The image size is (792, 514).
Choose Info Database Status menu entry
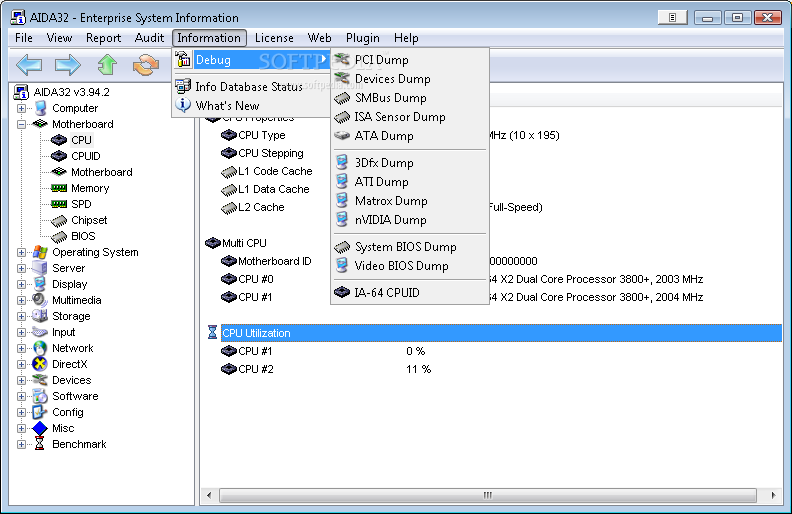(251, 87)
